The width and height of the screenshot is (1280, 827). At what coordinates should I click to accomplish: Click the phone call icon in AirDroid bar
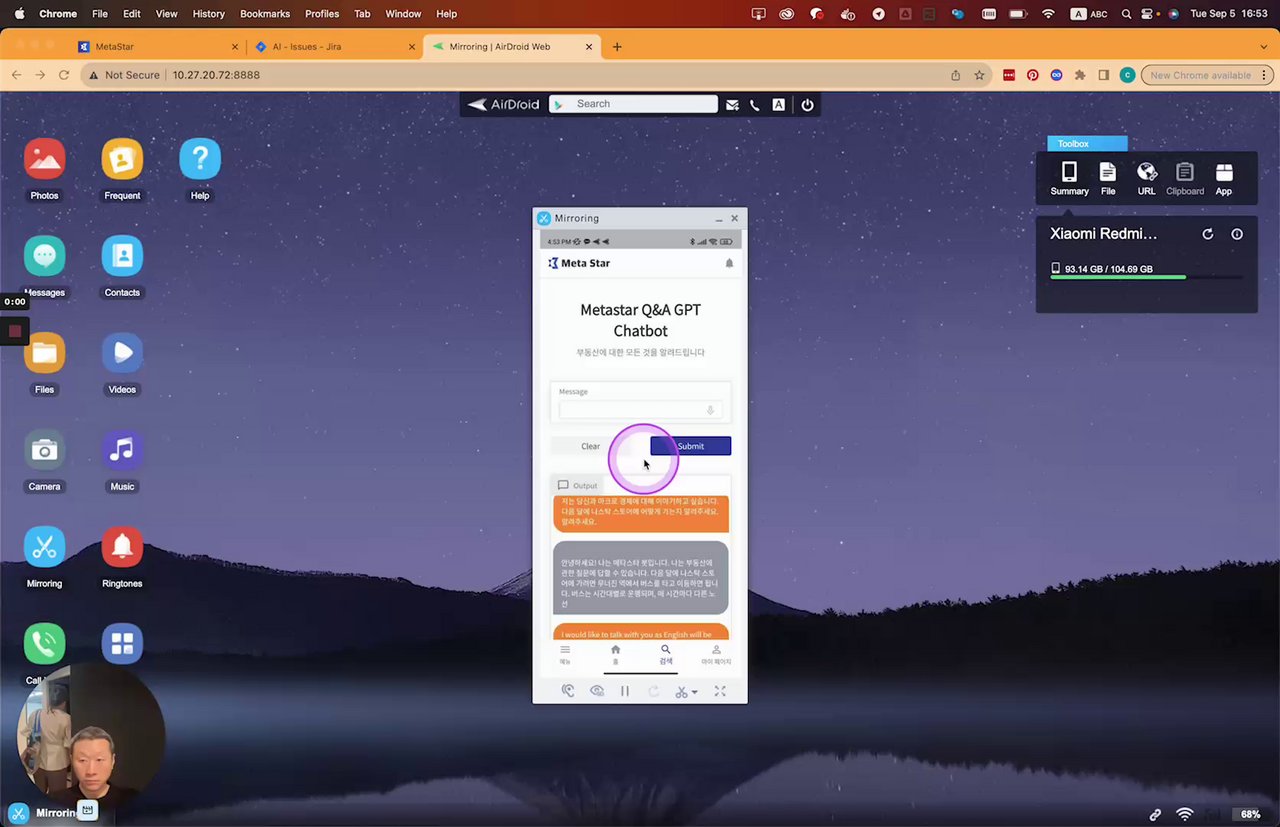coord(755,104)
